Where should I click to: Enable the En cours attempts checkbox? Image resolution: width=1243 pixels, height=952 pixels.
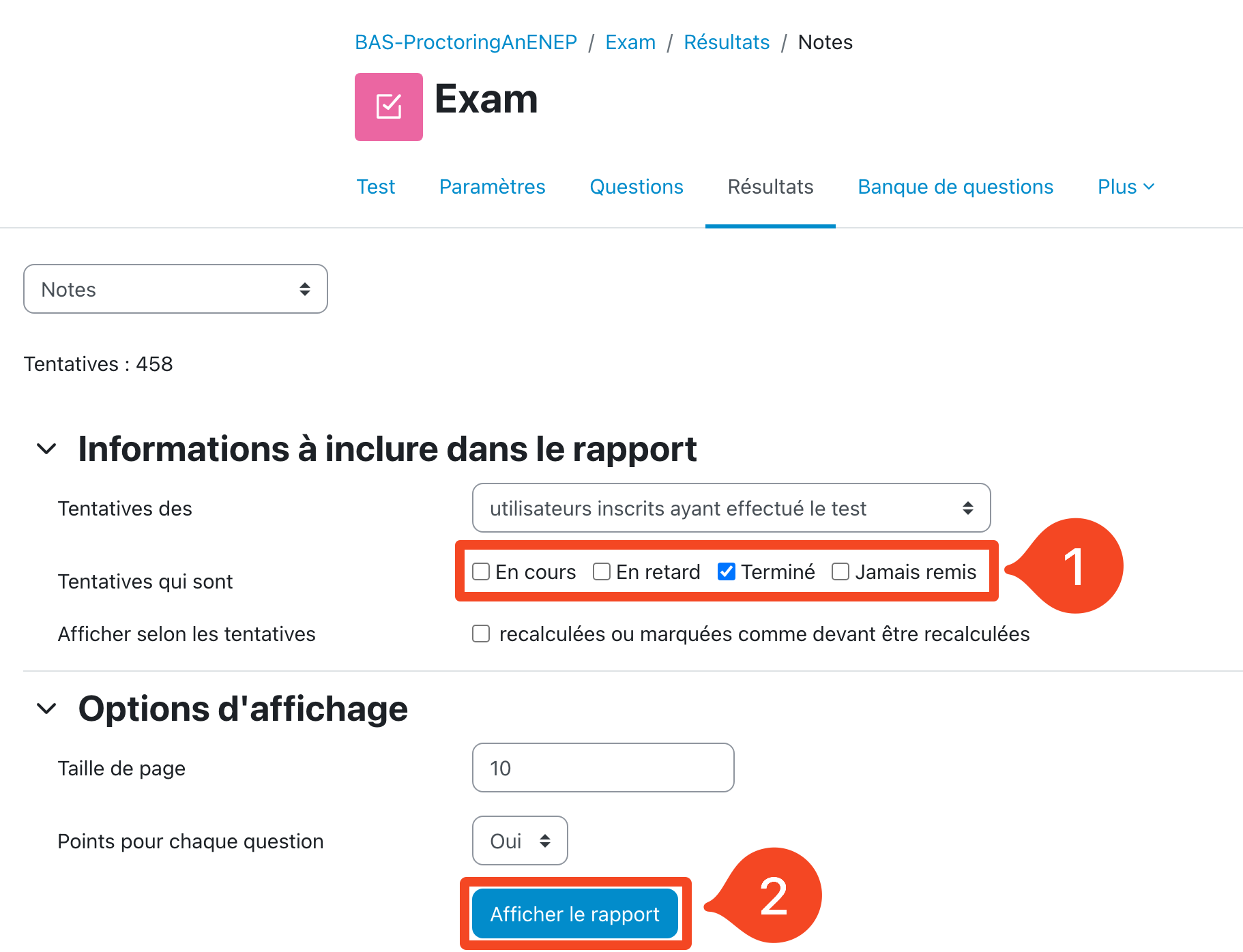coord(481,571)
